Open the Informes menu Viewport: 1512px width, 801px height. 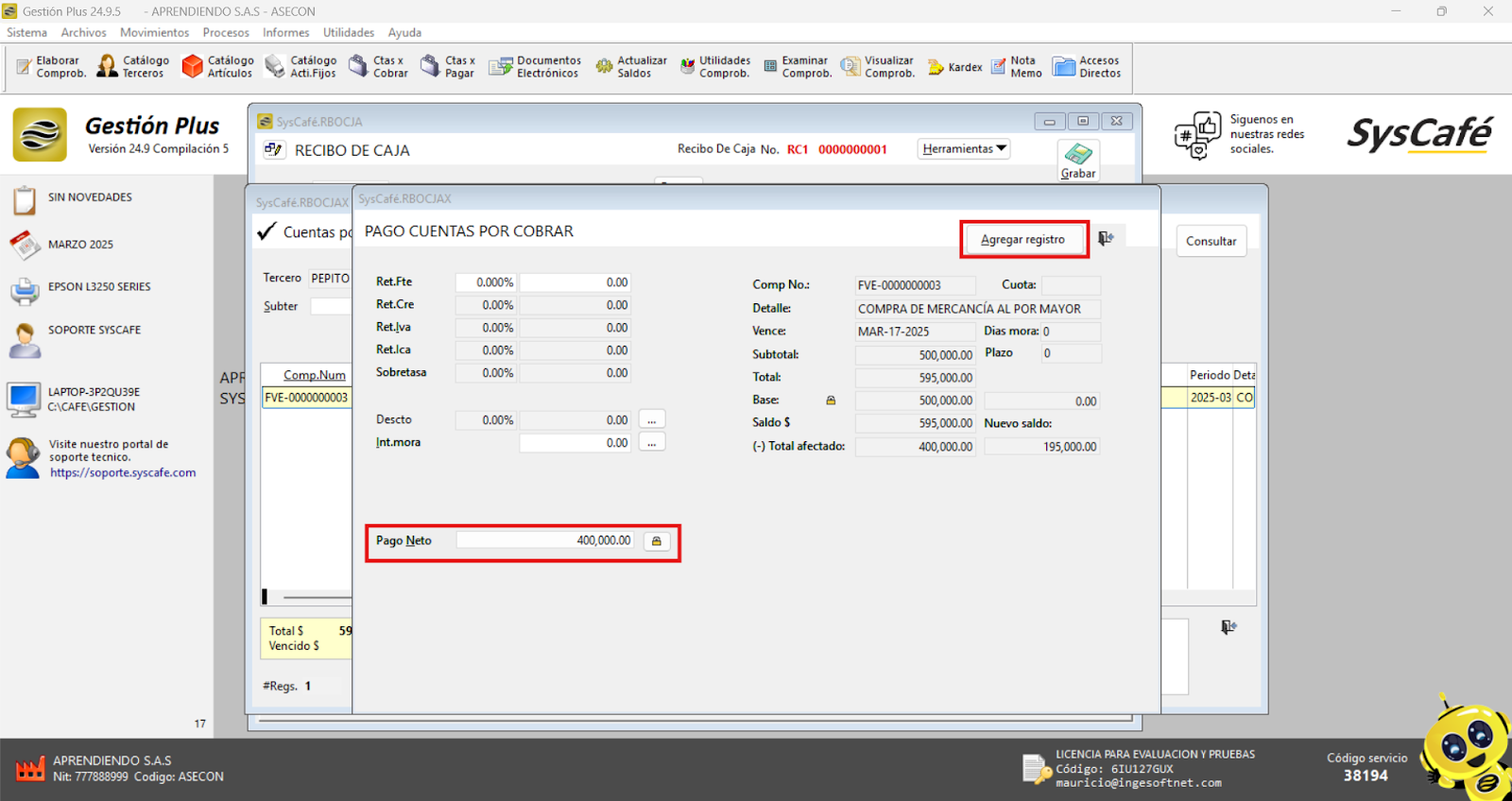pos(285,32)
